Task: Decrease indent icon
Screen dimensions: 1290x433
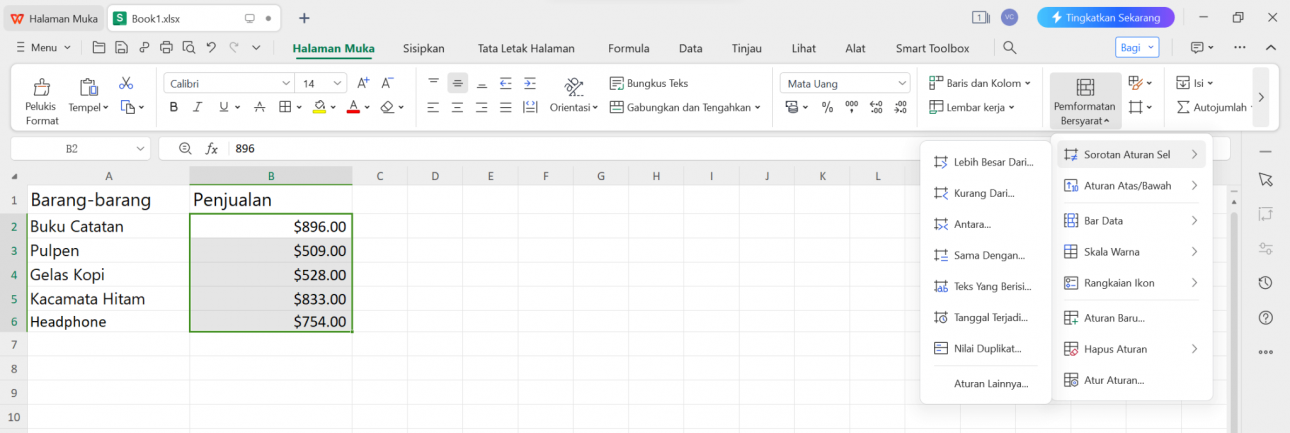Action: click(506, 83)
